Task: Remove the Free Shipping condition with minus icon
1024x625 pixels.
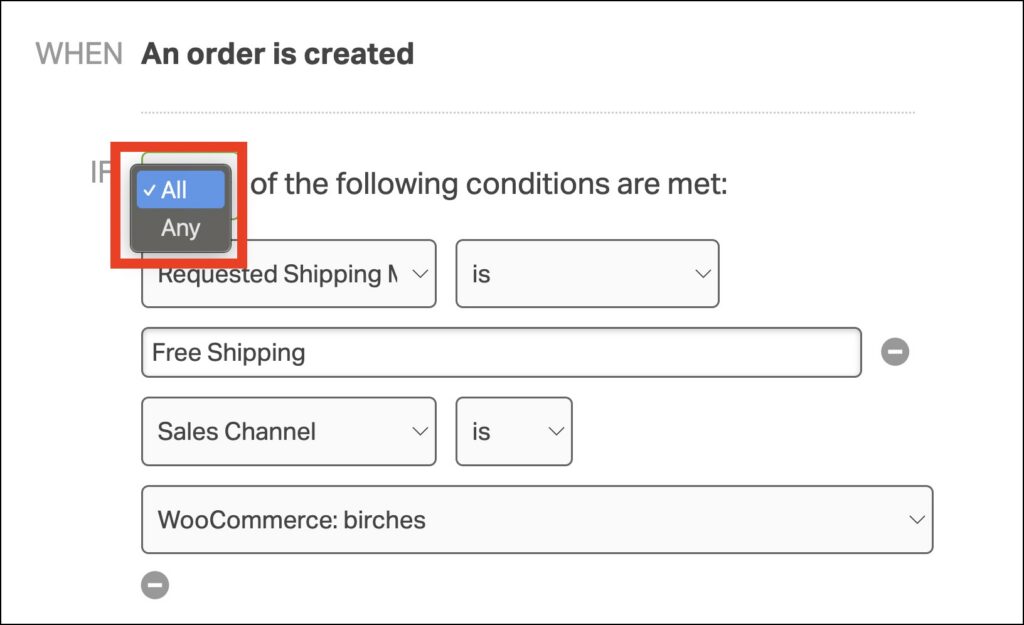Action: pos(895,352)
